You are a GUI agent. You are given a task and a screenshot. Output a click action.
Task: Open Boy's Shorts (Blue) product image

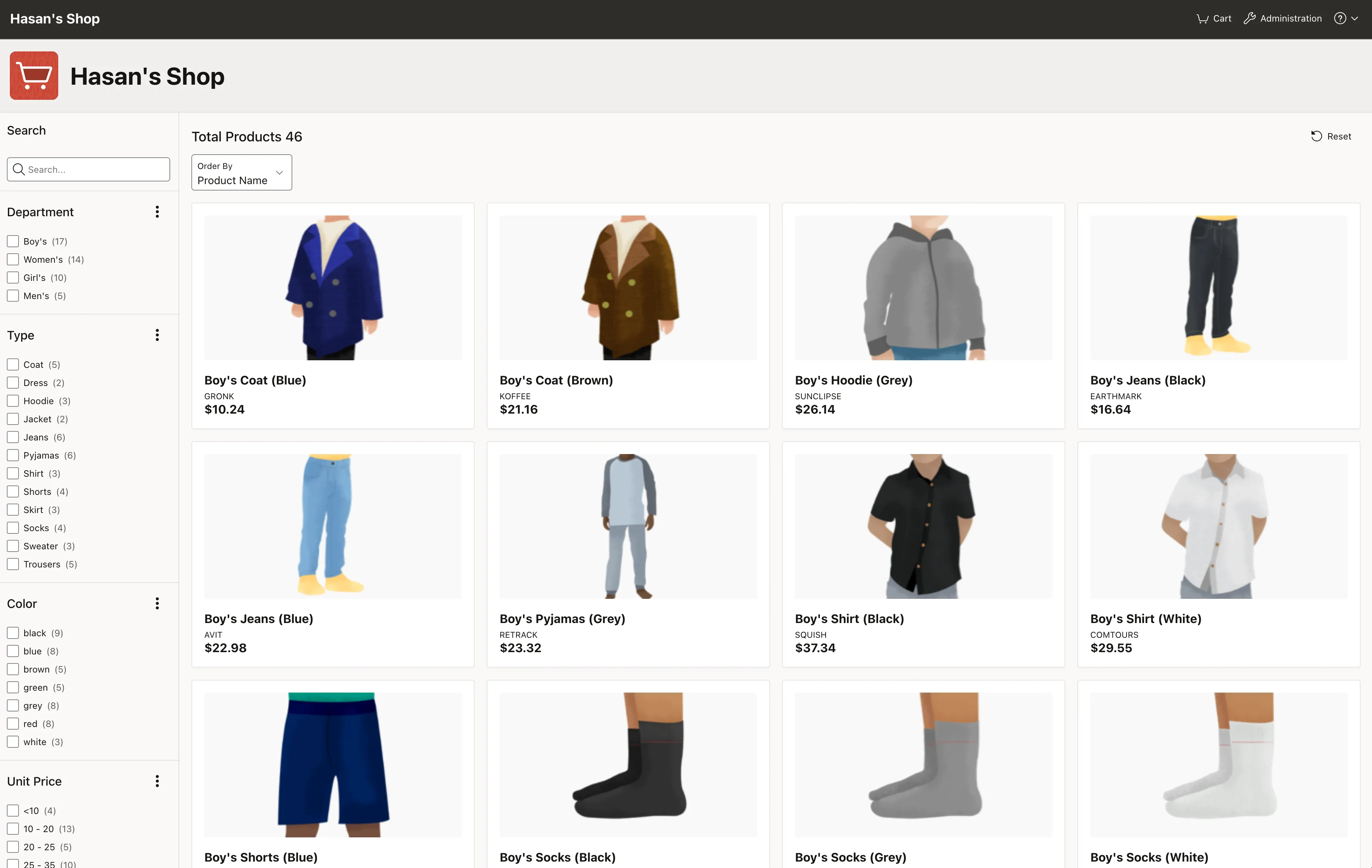click(x=333, y=765)
